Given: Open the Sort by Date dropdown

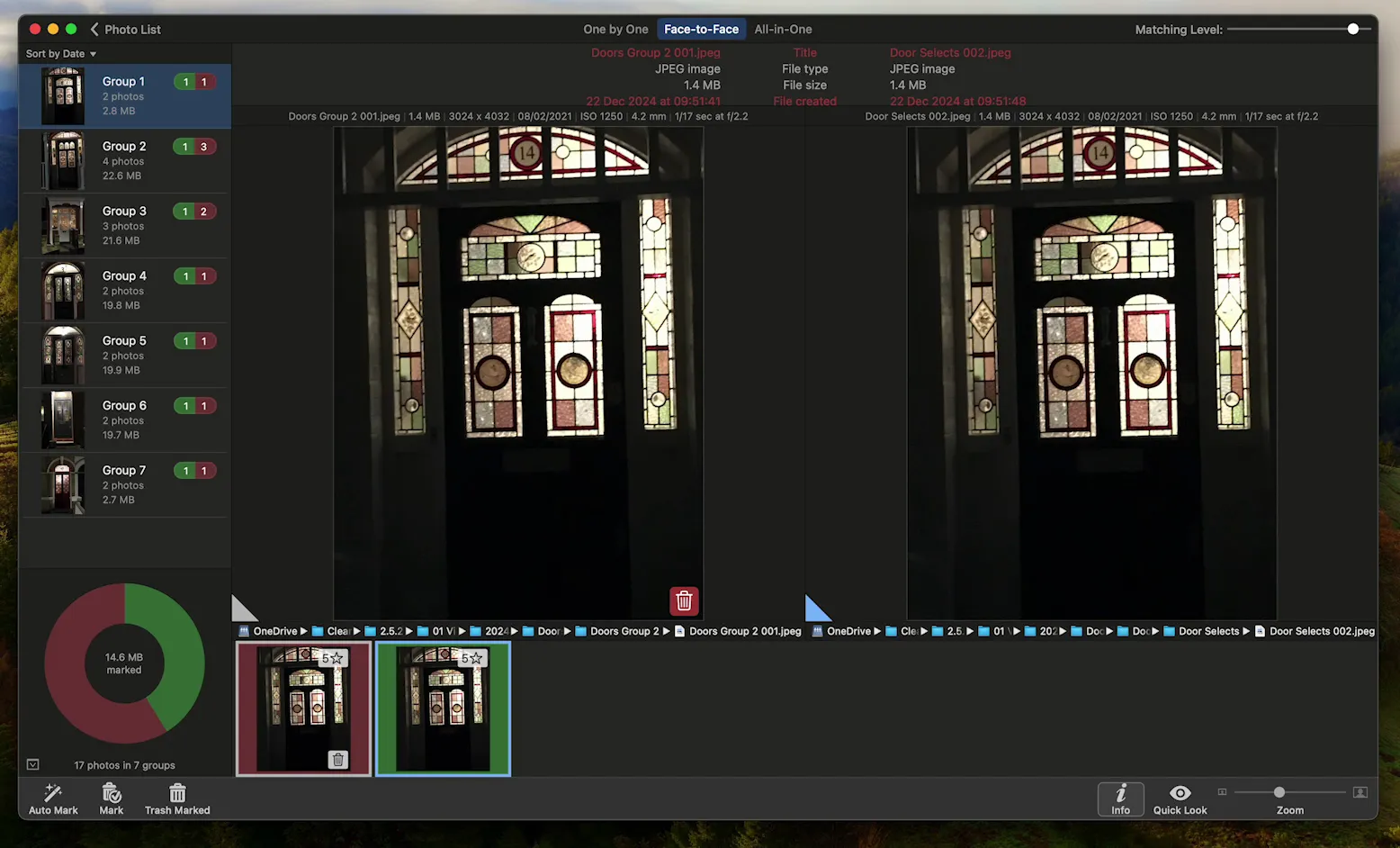Looking at the screenshot, I should 59,53.
